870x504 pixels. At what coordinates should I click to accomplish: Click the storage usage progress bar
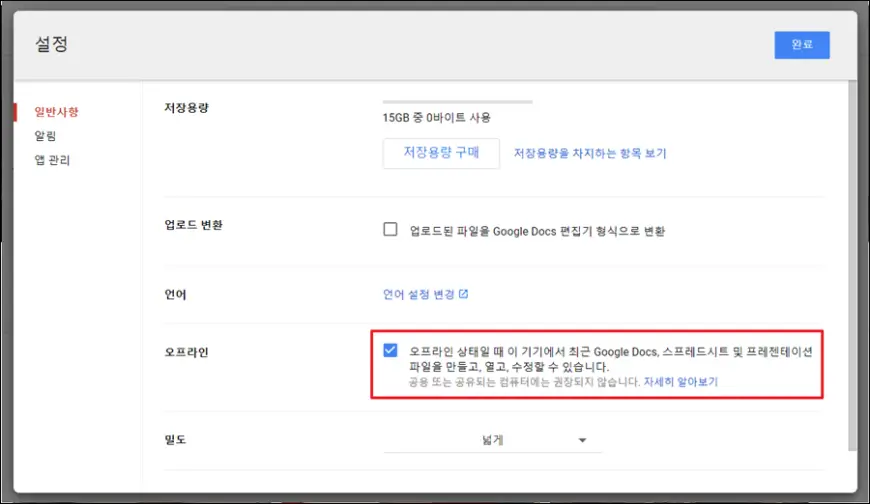coord(458,102)
